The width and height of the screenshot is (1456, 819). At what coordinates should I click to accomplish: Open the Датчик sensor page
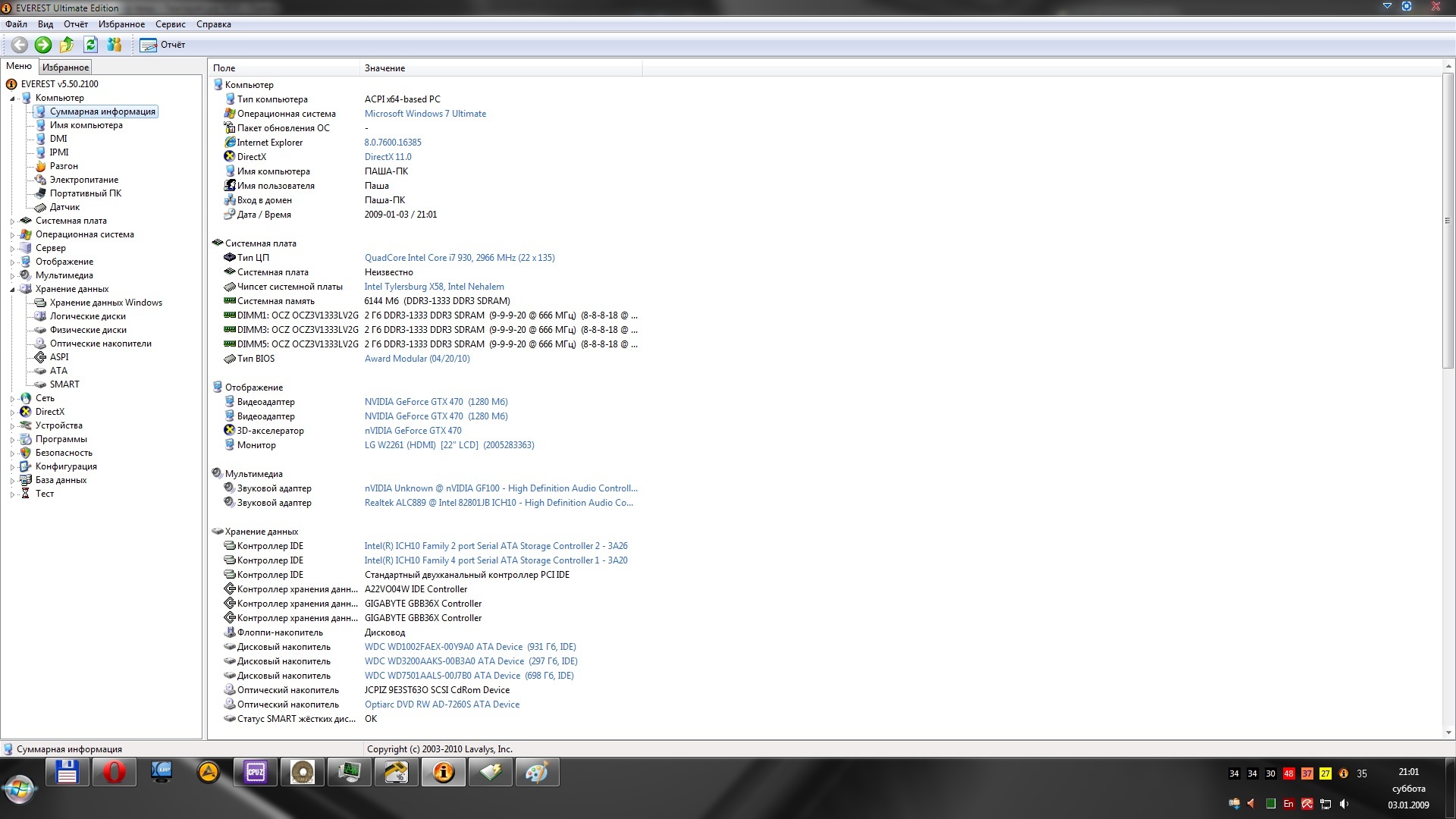click(x=64, y=207)
